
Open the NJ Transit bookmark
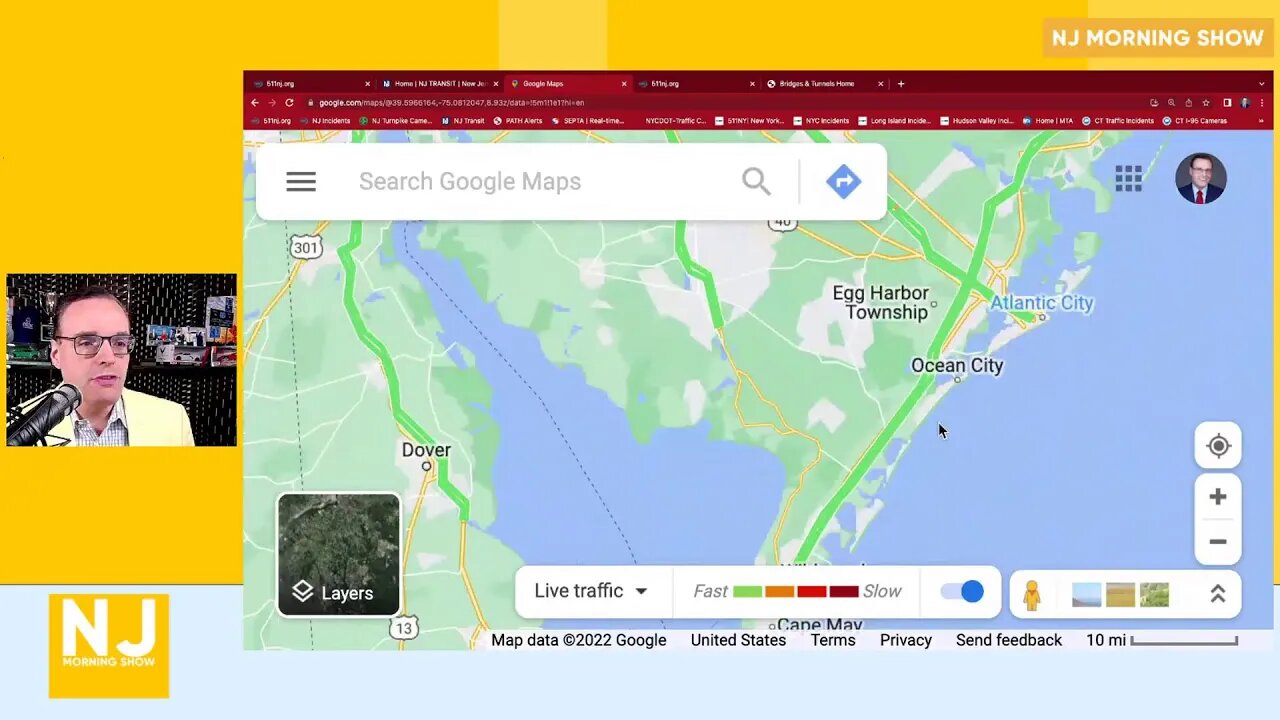[463, 121]
